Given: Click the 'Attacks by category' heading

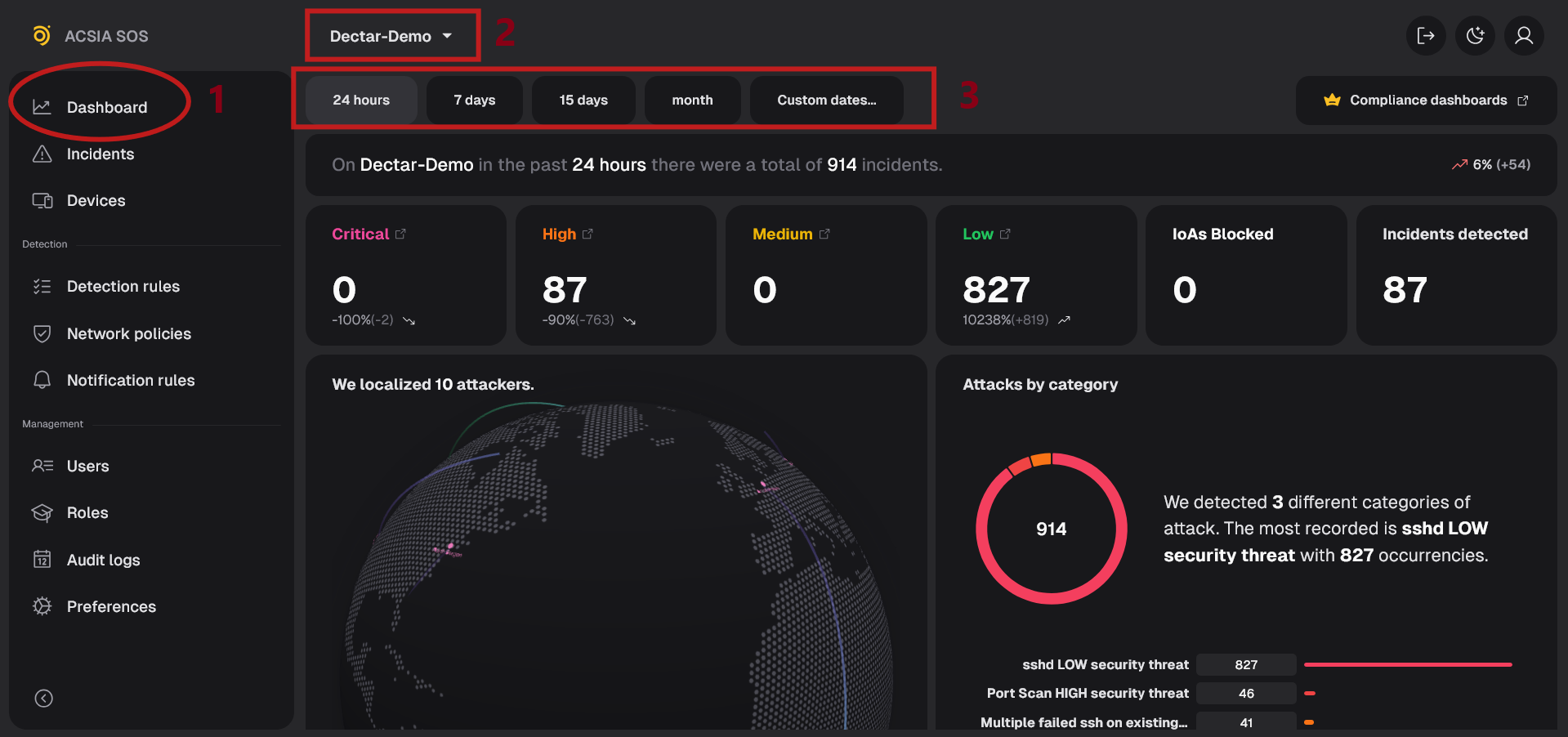Looking at the screenshot, I should pos(1040,384).
